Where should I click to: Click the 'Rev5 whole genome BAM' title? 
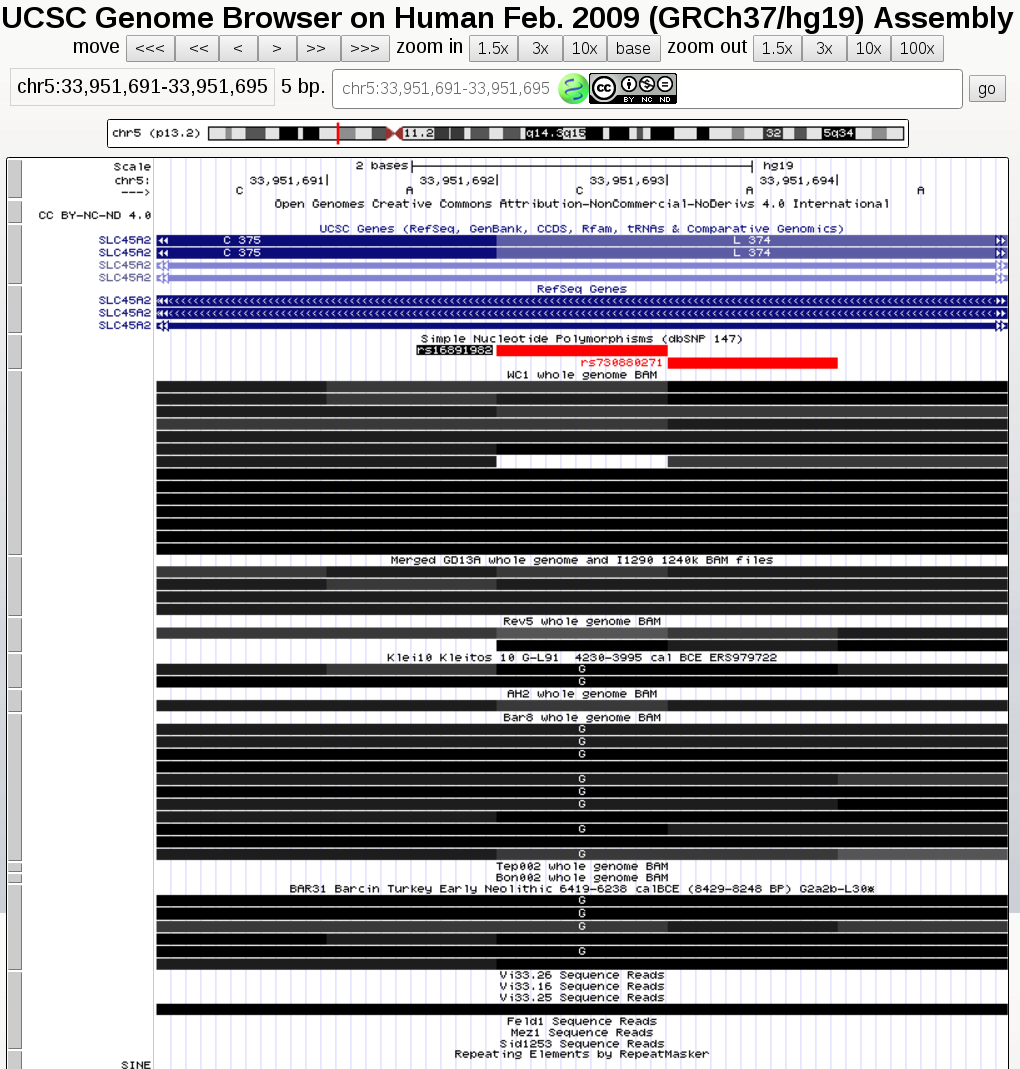(582, 621)
